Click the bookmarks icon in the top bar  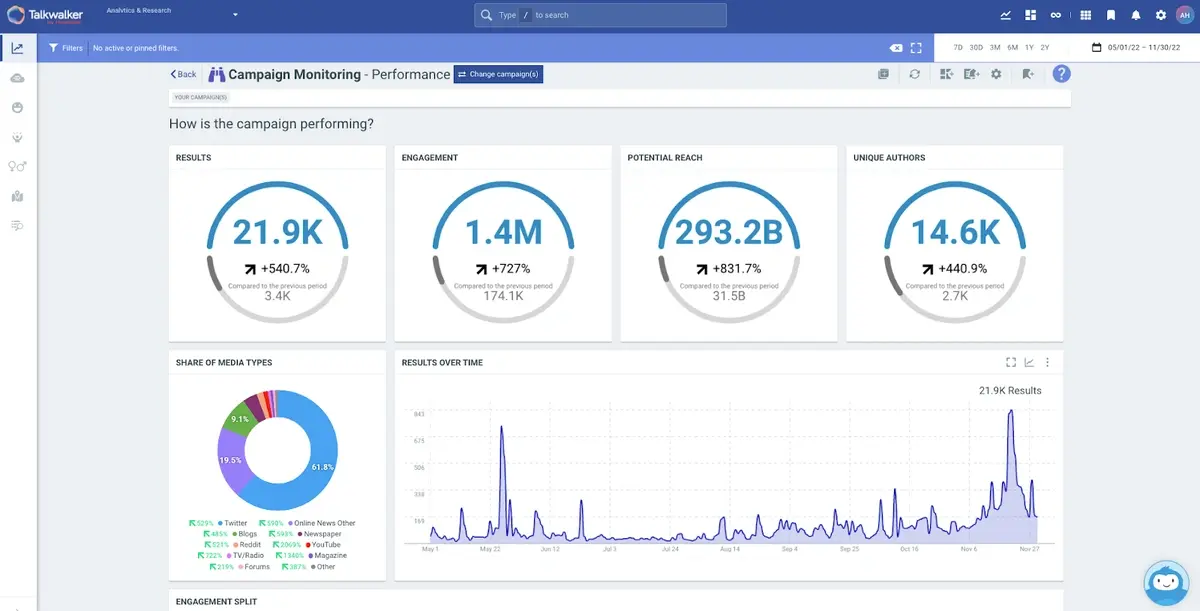point(1110,14)
